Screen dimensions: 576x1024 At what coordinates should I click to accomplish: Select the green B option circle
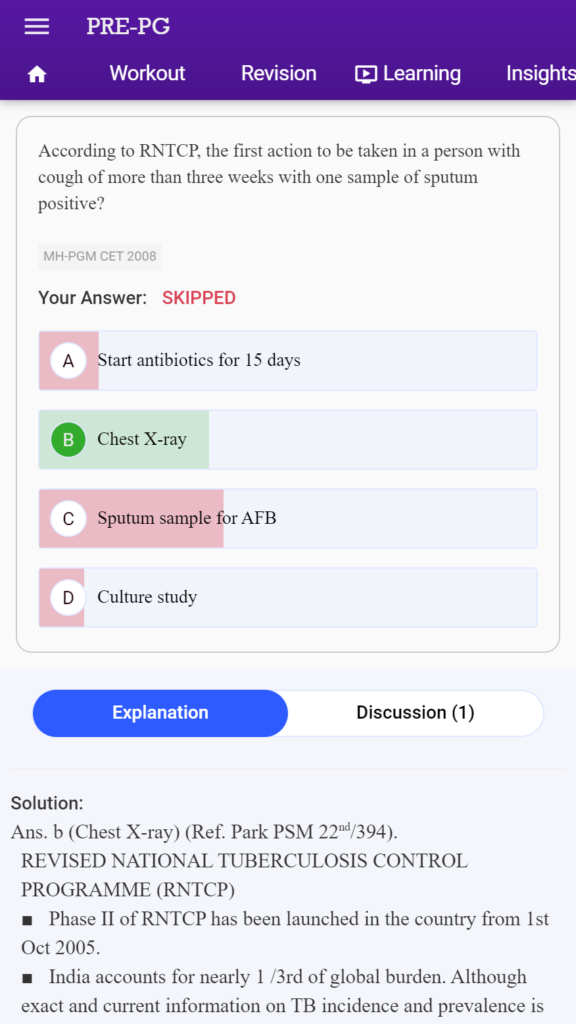(x=68, y=440)
